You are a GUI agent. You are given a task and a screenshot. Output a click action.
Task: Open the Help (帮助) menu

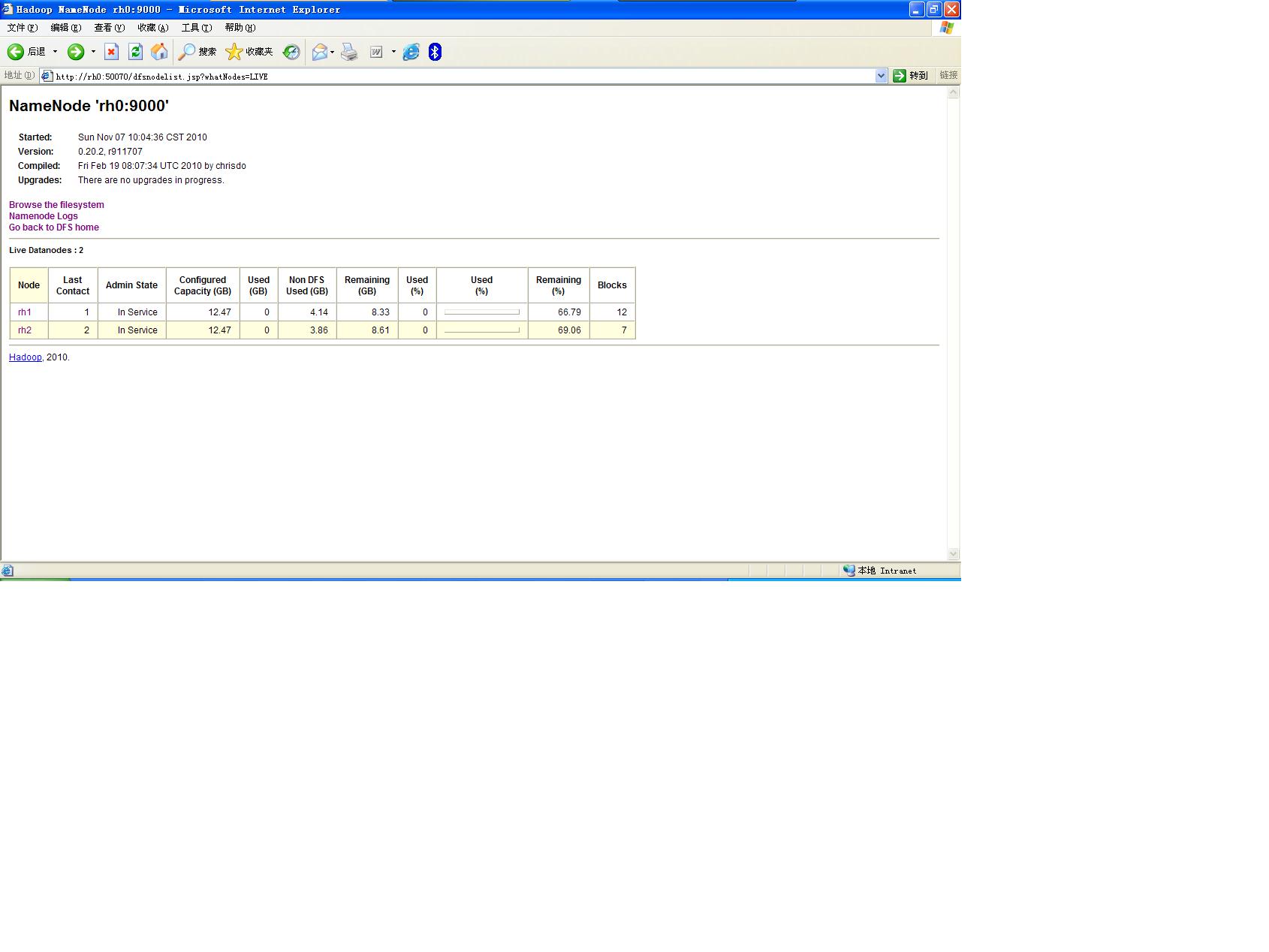[x=240, y=28]
